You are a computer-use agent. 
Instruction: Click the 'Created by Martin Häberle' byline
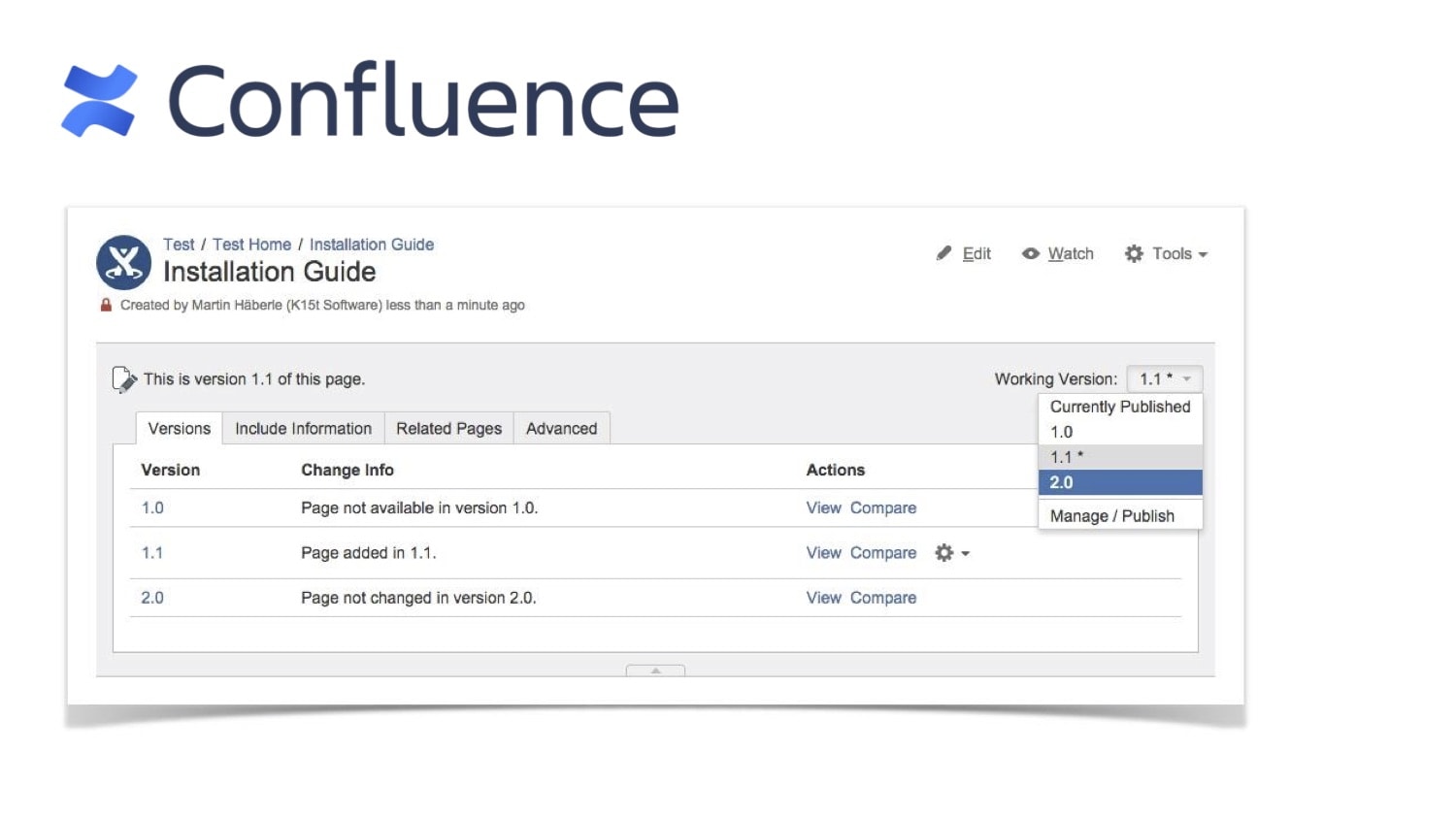[322, 305]
